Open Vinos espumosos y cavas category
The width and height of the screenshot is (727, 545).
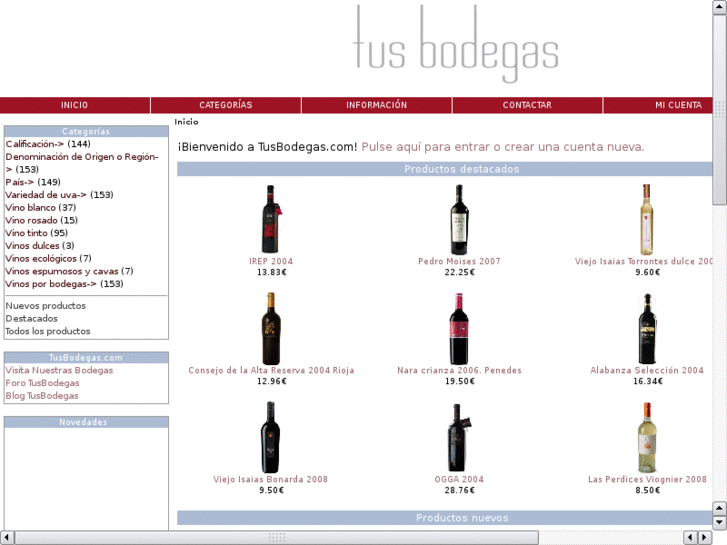pos(62,271)
